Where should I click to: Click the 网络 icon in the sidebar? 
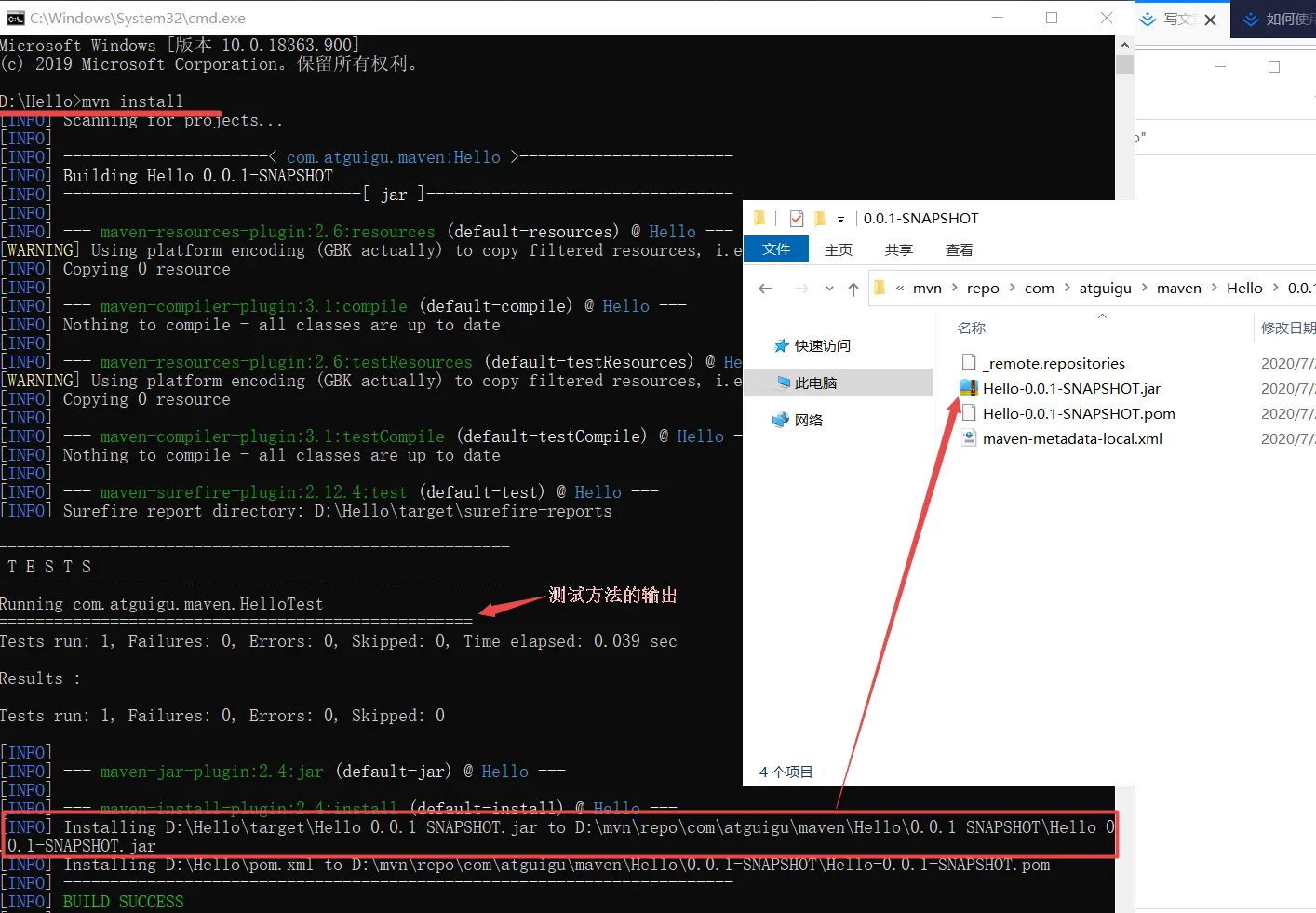(x=781, y=419)
